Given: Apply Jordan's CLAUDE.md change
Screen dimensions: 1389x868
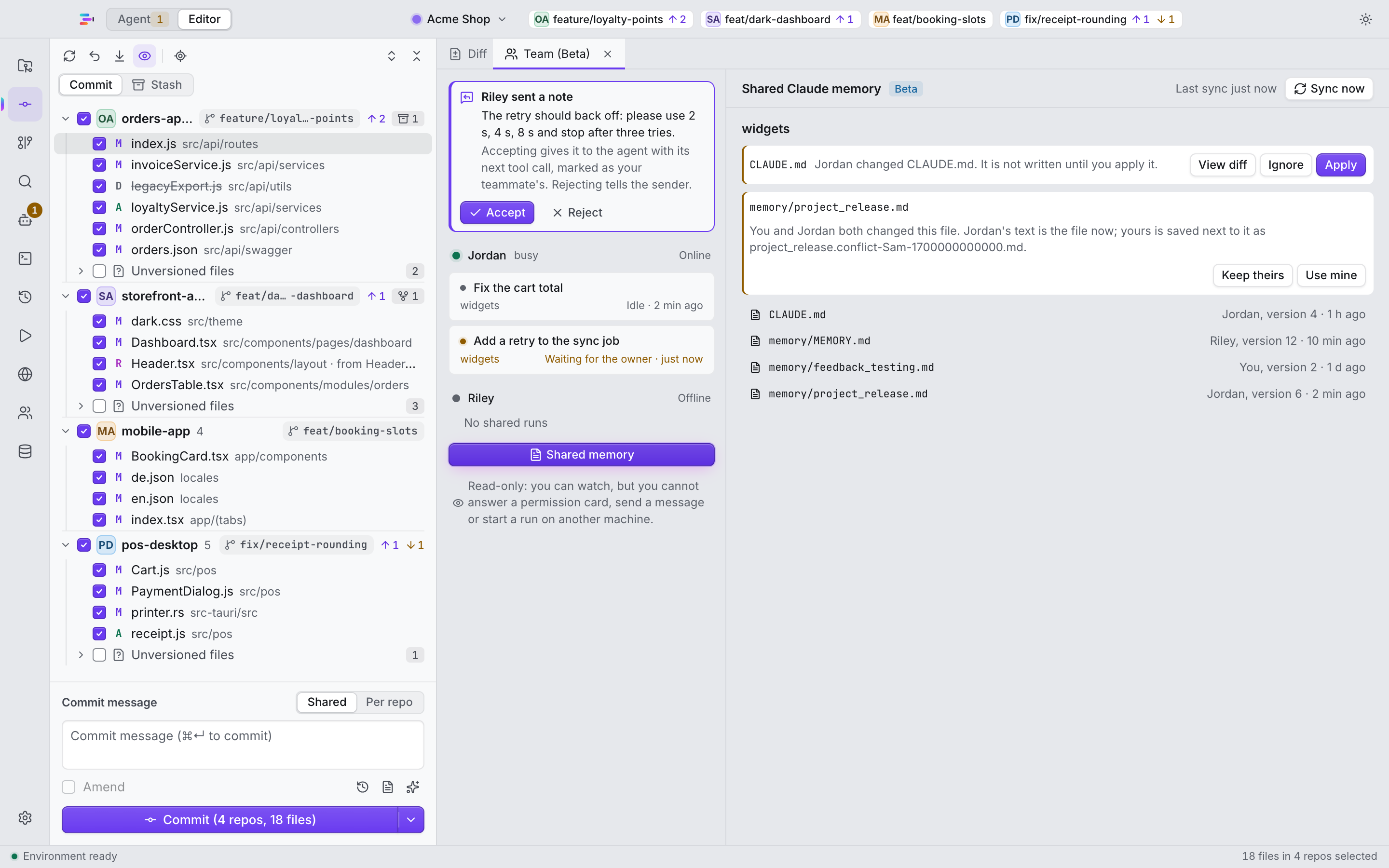Looking at the screenshot, I should click(x=1340, y=165).
